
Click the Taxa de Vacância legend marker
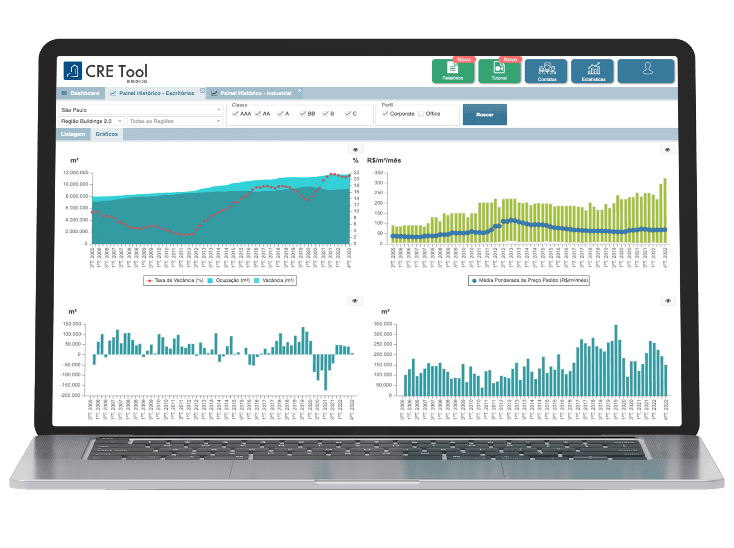pyautogui.click(x=149, y=281)
